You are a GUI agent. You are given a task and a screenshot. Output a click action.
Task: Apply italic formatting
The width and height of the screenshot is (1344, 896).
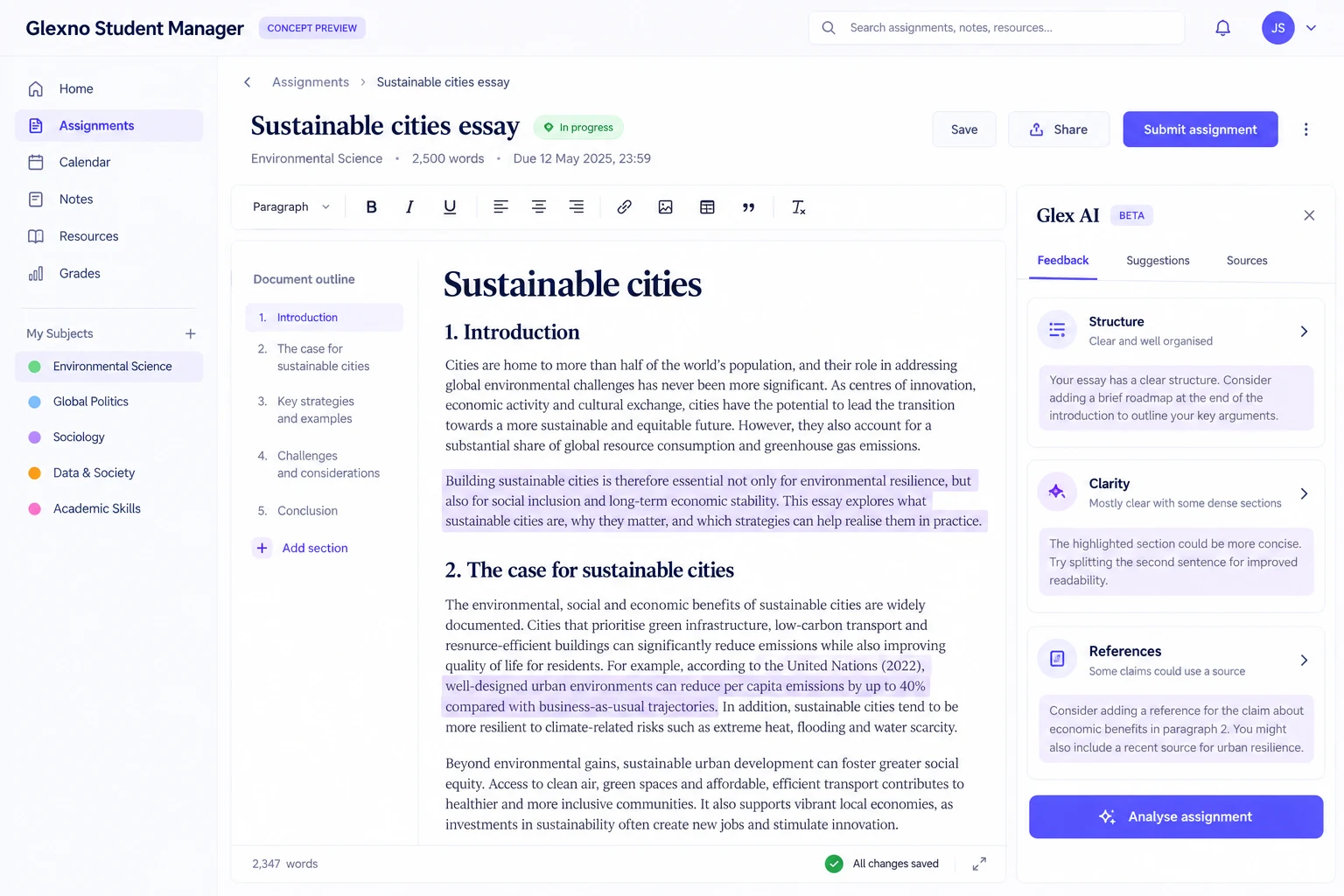pyautogui.click(x=409, y=207)
